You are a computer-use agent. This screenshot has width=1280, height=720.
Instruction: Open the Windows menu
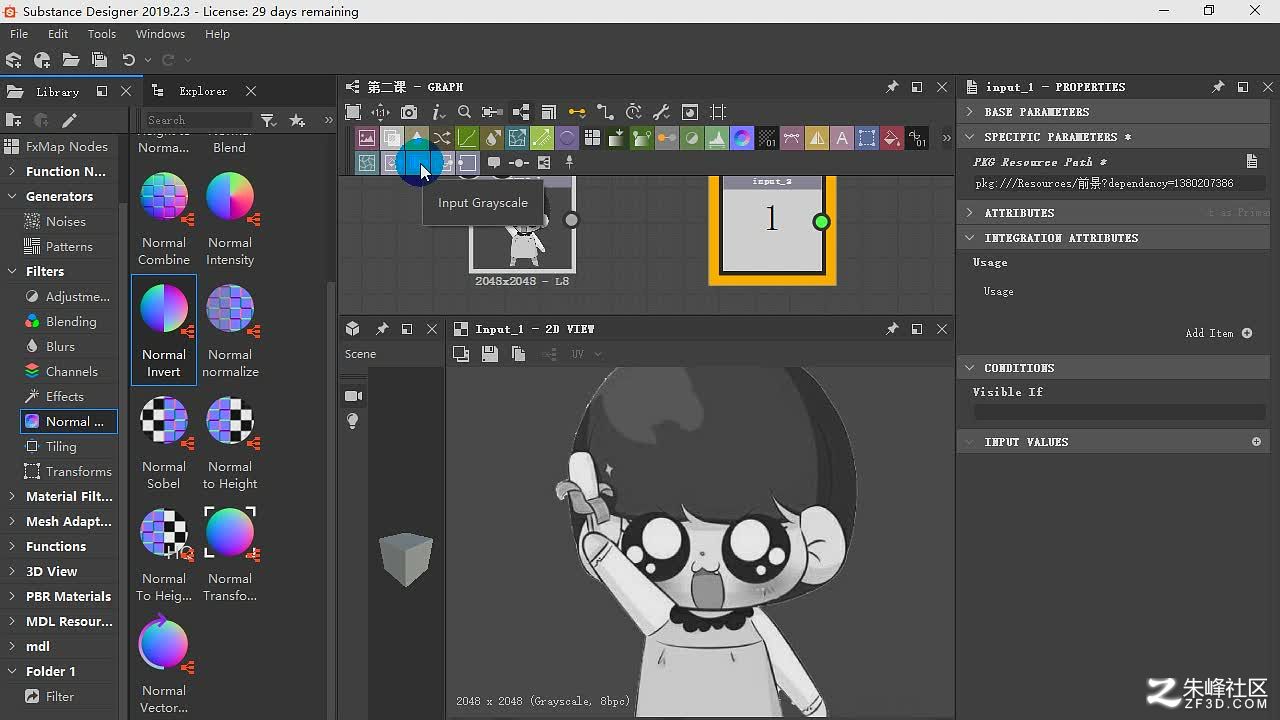pyautogui.click(x=160, y=34)
